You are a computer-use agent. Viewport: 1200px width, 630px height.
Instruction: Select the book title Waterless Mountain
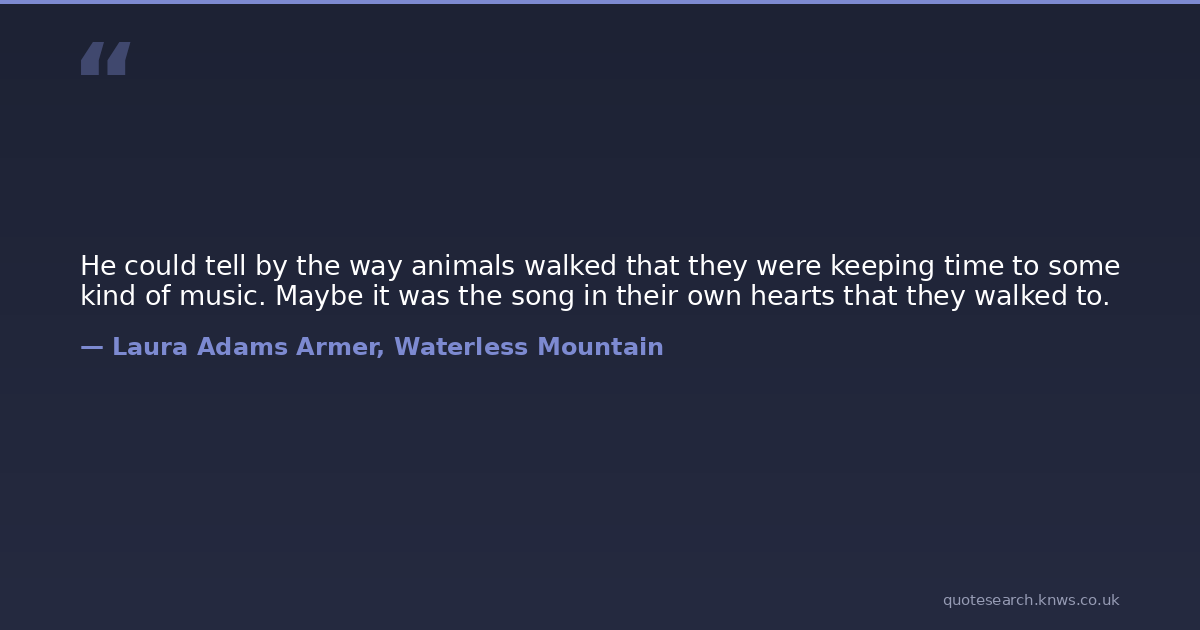pyautogui.click(x=528, y=347)
